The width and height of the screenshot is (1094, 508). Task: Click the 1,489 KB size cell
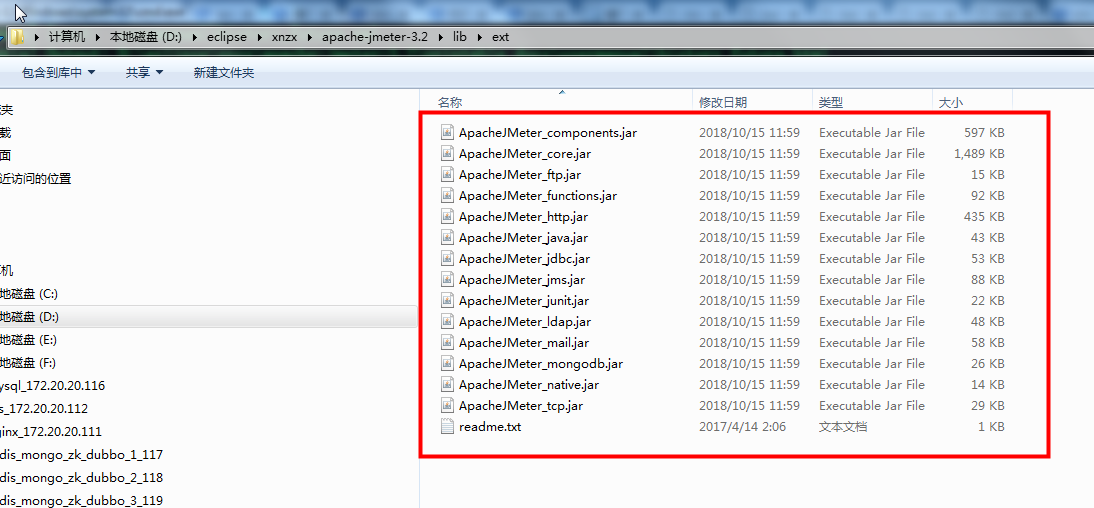(979, 154)
